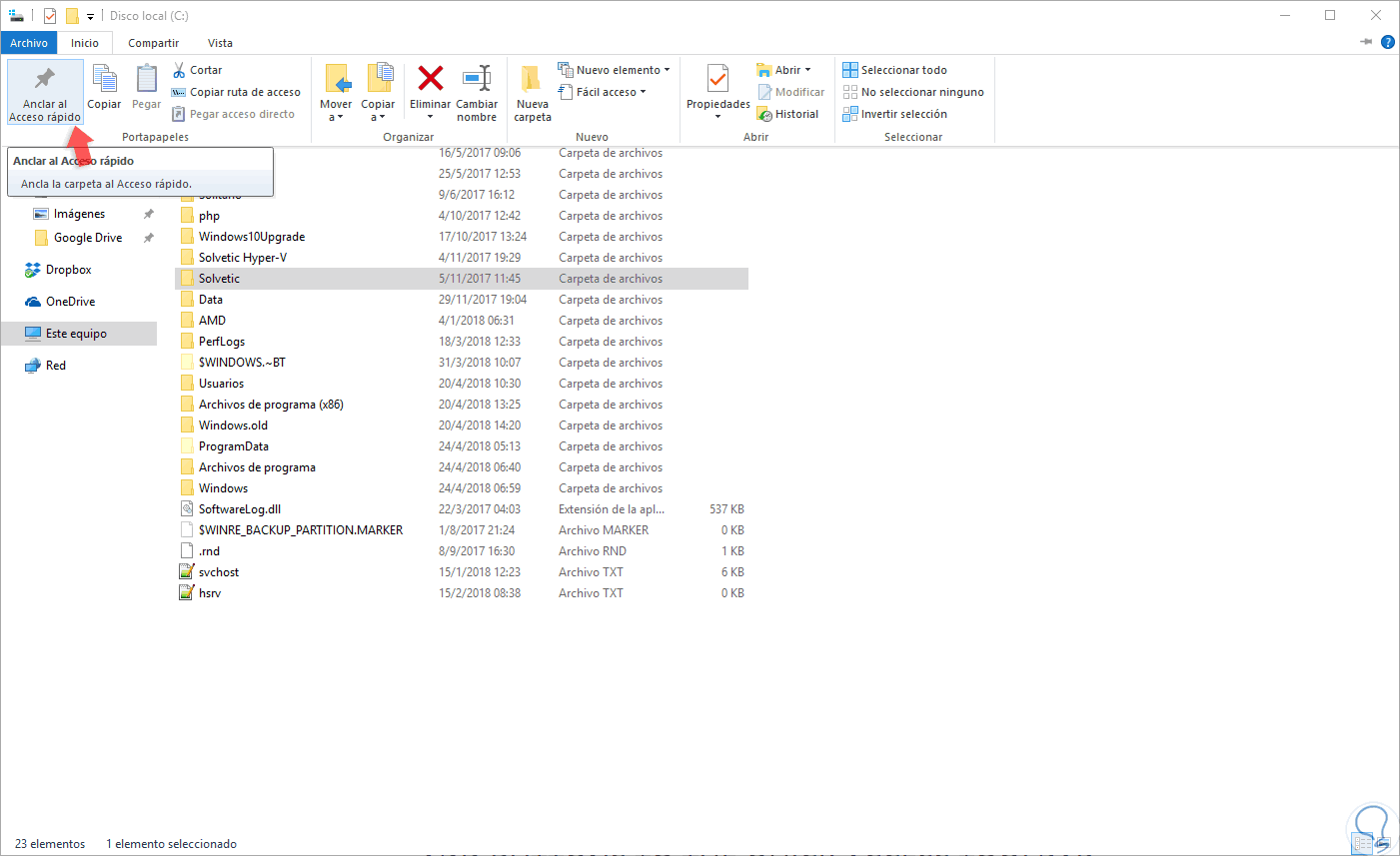Switch to the Vista tab

point(220,43)
